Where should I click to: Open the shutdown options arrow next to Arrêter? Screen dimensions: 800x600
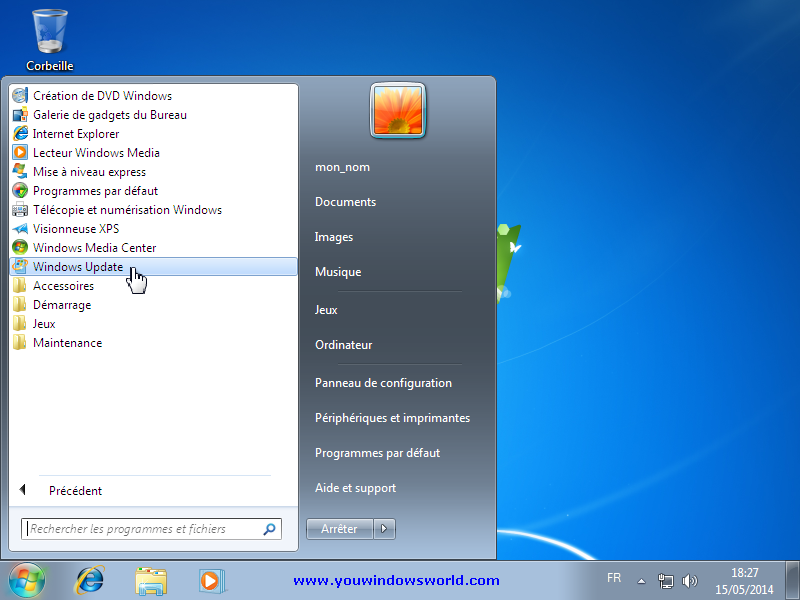click(384, 529)
